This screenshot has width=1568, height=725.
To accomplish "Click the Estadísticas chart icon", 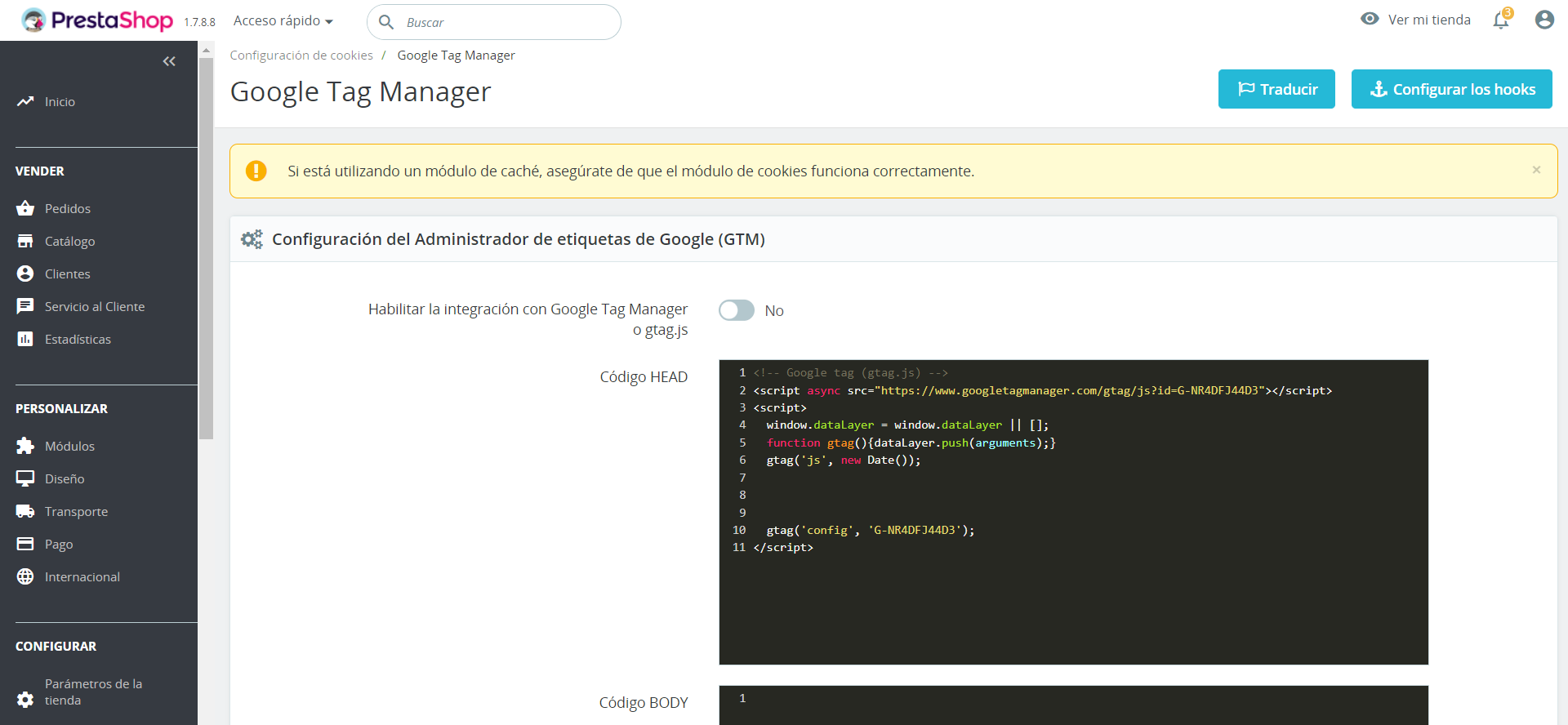I will point(25,339).
